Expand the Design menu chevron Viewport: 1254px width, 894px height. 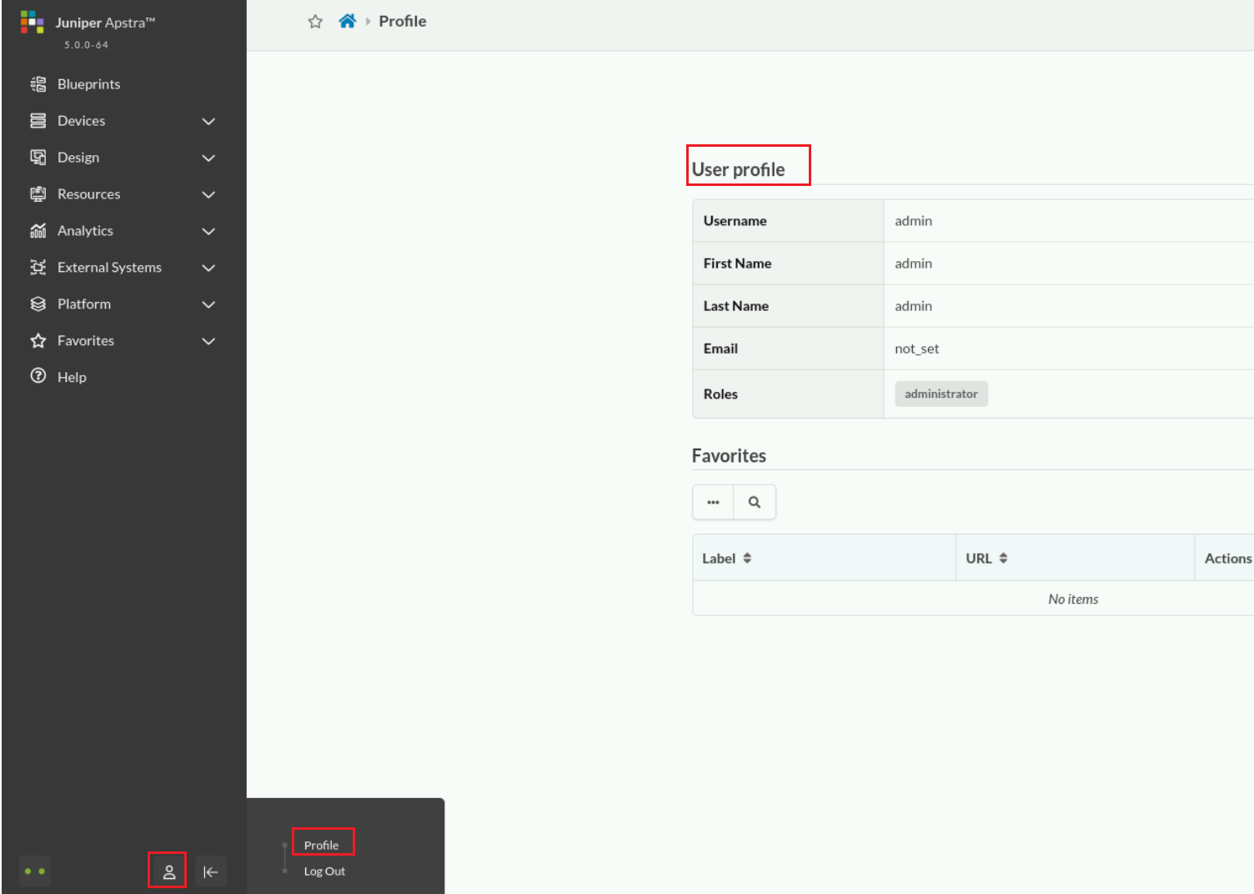(208, 158)
